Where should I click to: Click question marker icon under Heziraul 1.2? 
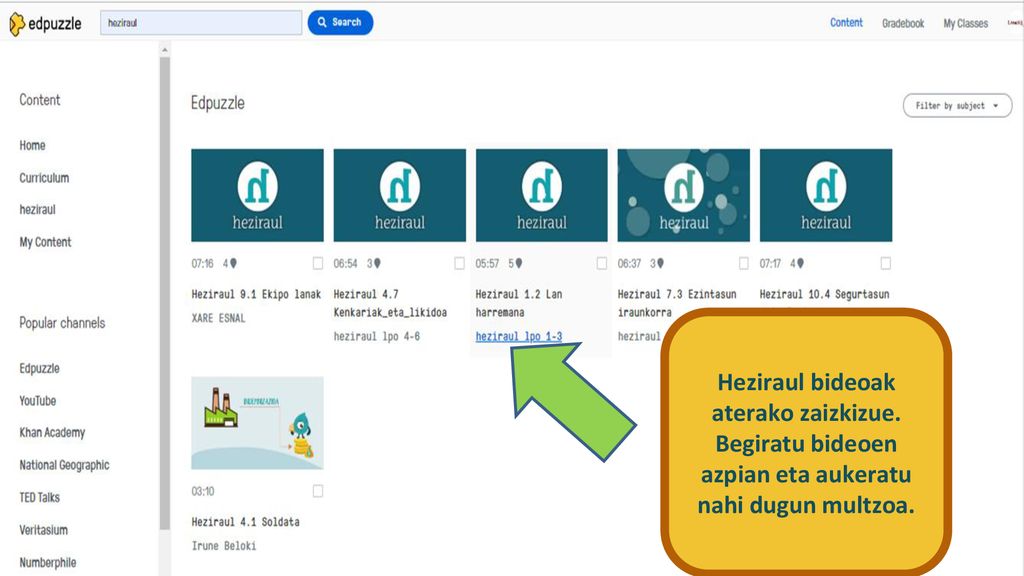(519, 263)
